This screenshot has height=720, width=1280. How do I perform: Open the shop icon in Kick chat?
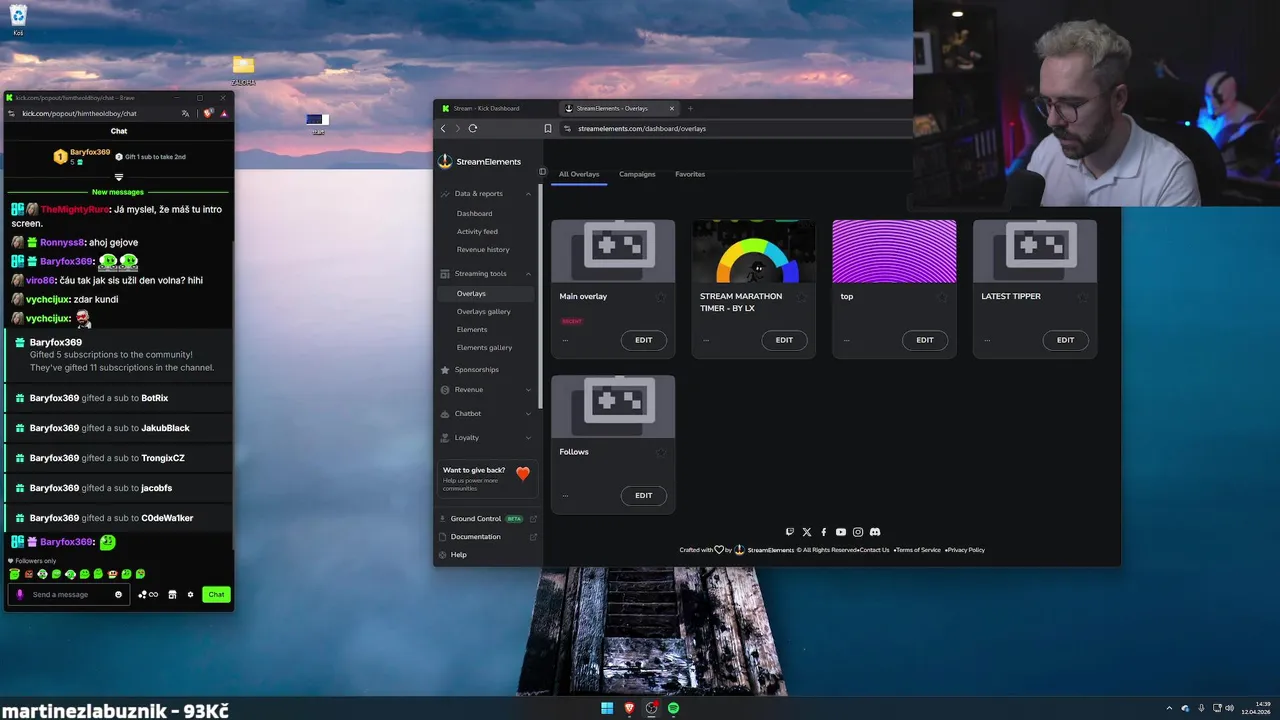172,594
